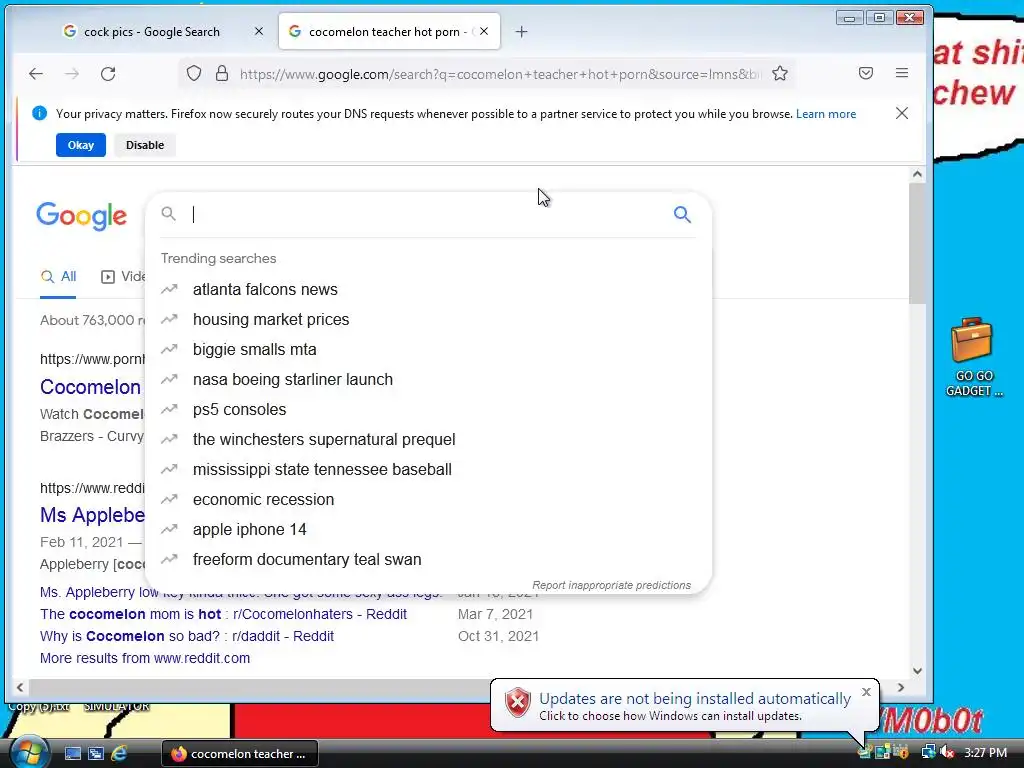Click vertical scrollbar down arrow
This screenshot has height=768, width=1024.
click(917, 671)
